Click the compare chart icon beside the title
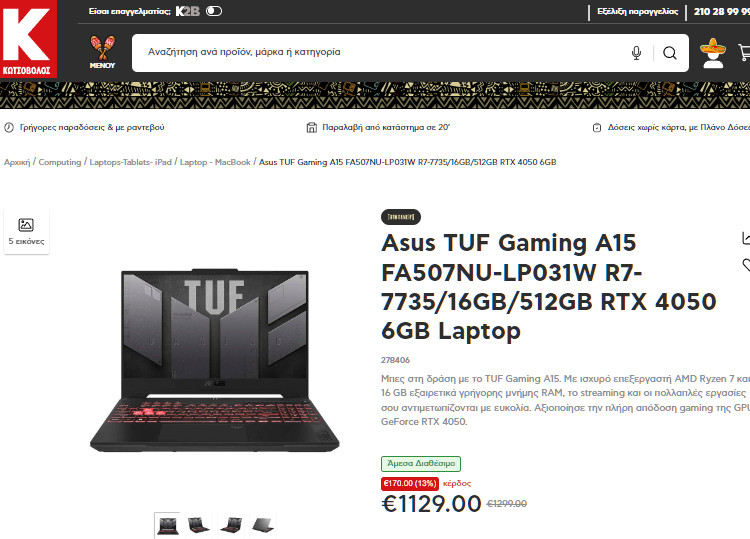750x539 pixels. (x=746, y=238)
